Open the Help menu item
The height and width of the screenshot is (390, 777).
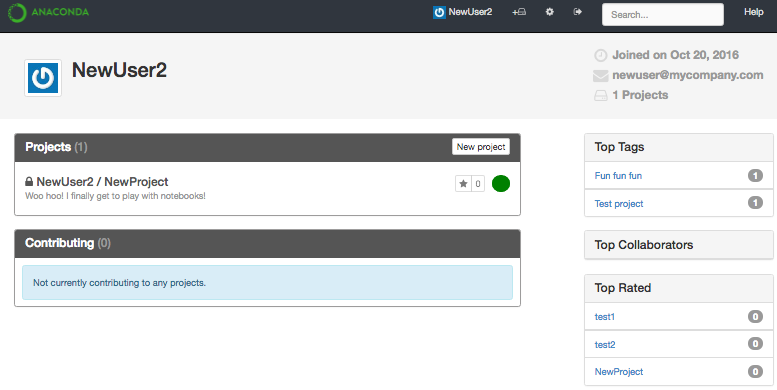click(x=753, y=12)
